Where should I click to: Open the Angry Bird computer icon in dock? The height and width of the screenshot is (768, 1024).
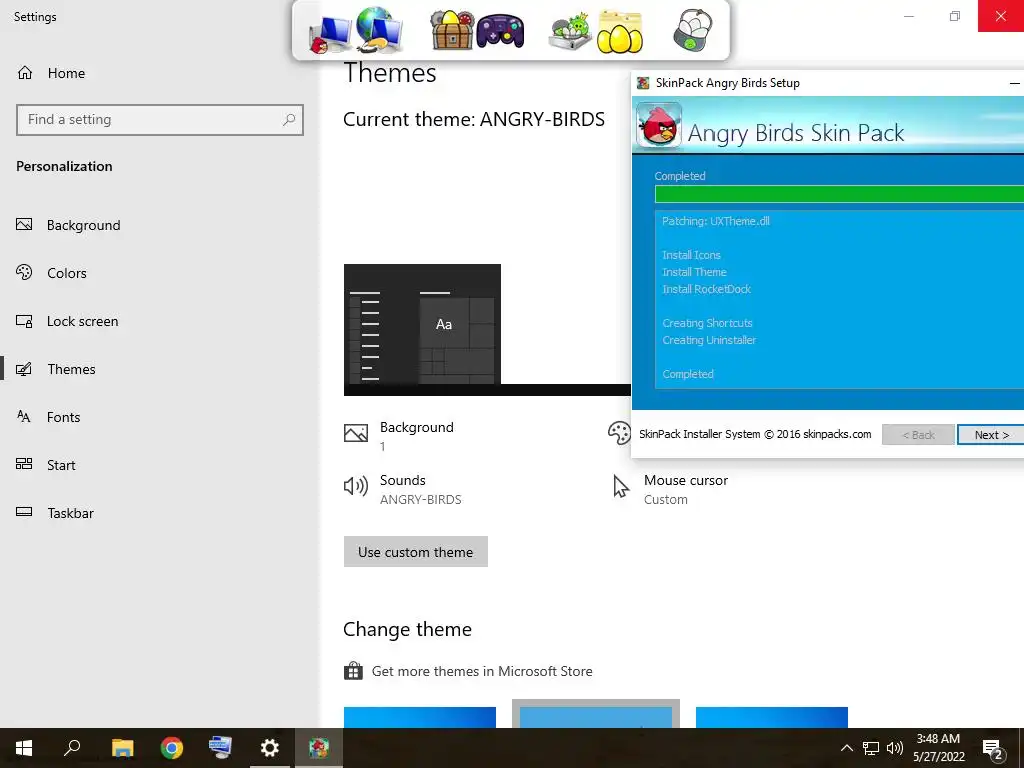tap(330, 35)
